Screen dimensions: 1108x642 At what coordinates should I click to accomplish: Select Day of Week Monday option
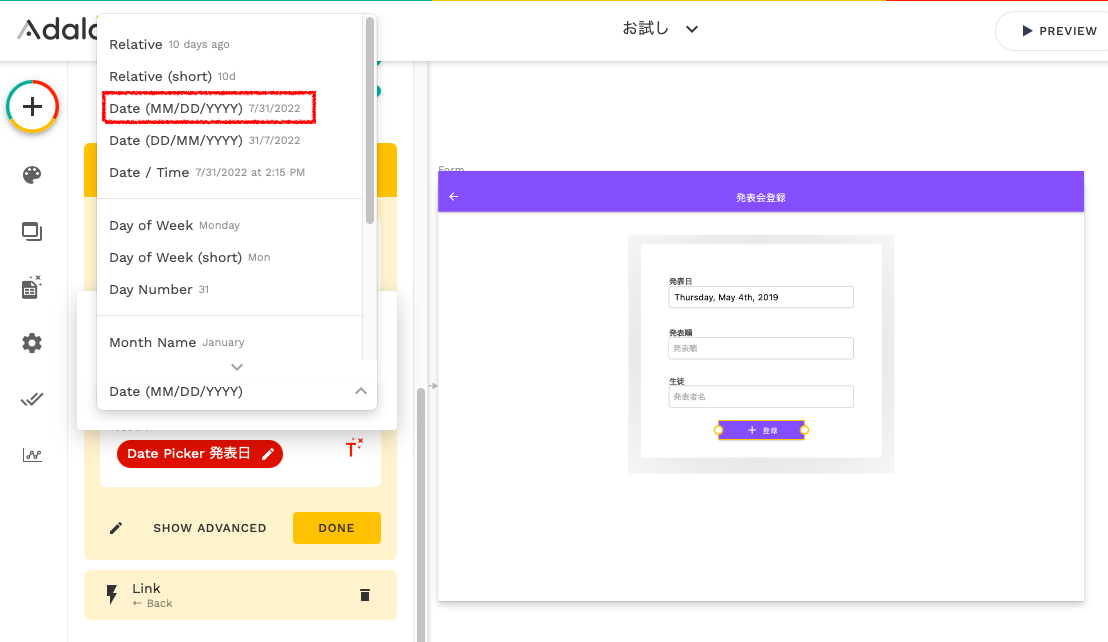tap(230, 225)
